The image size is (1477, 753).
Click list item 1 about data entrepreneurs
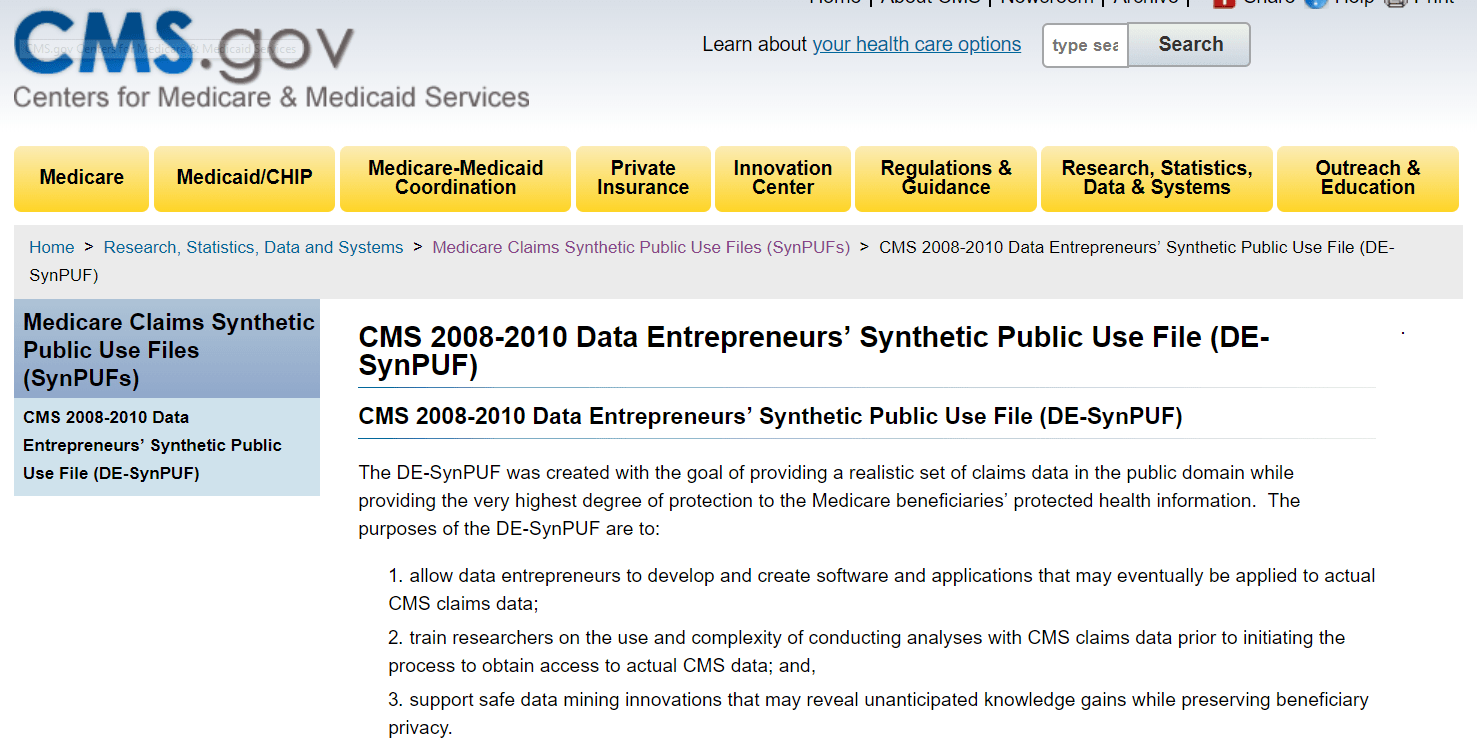click(x=882, y=590)
